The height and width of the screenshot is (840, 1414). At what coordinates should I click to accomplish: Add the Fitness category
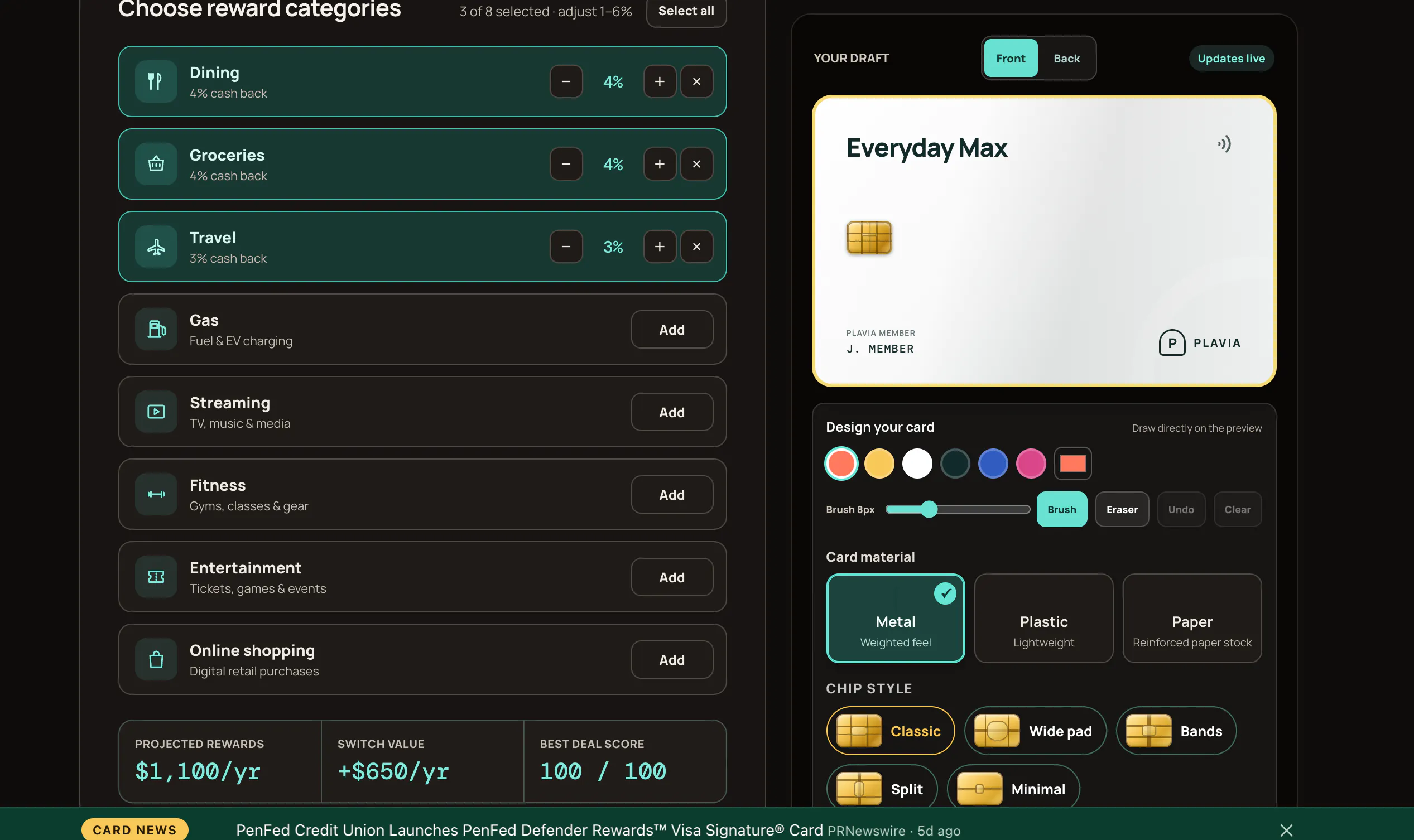tap(672, 495)
